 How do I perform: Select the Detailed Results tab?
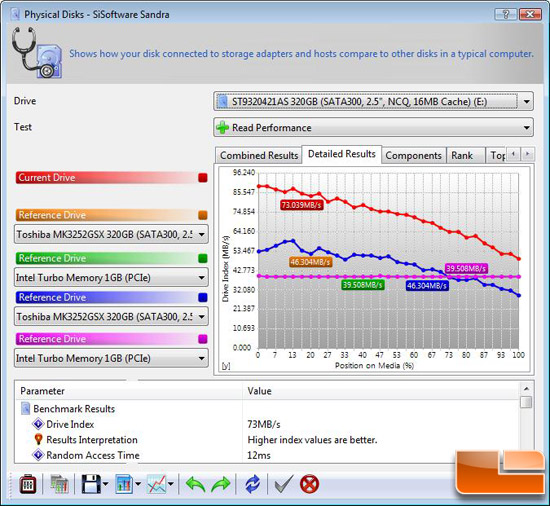[x=342, y=154]
